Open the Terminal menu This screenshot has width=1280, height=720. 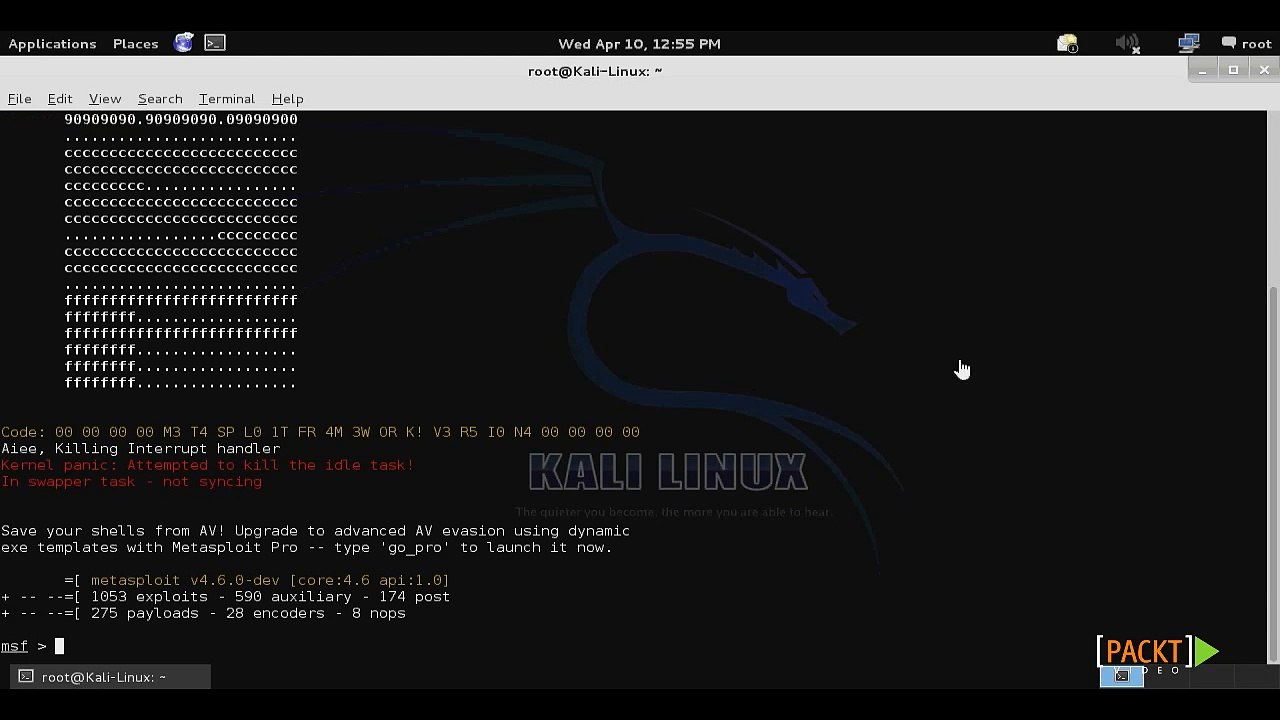point(227,99)
